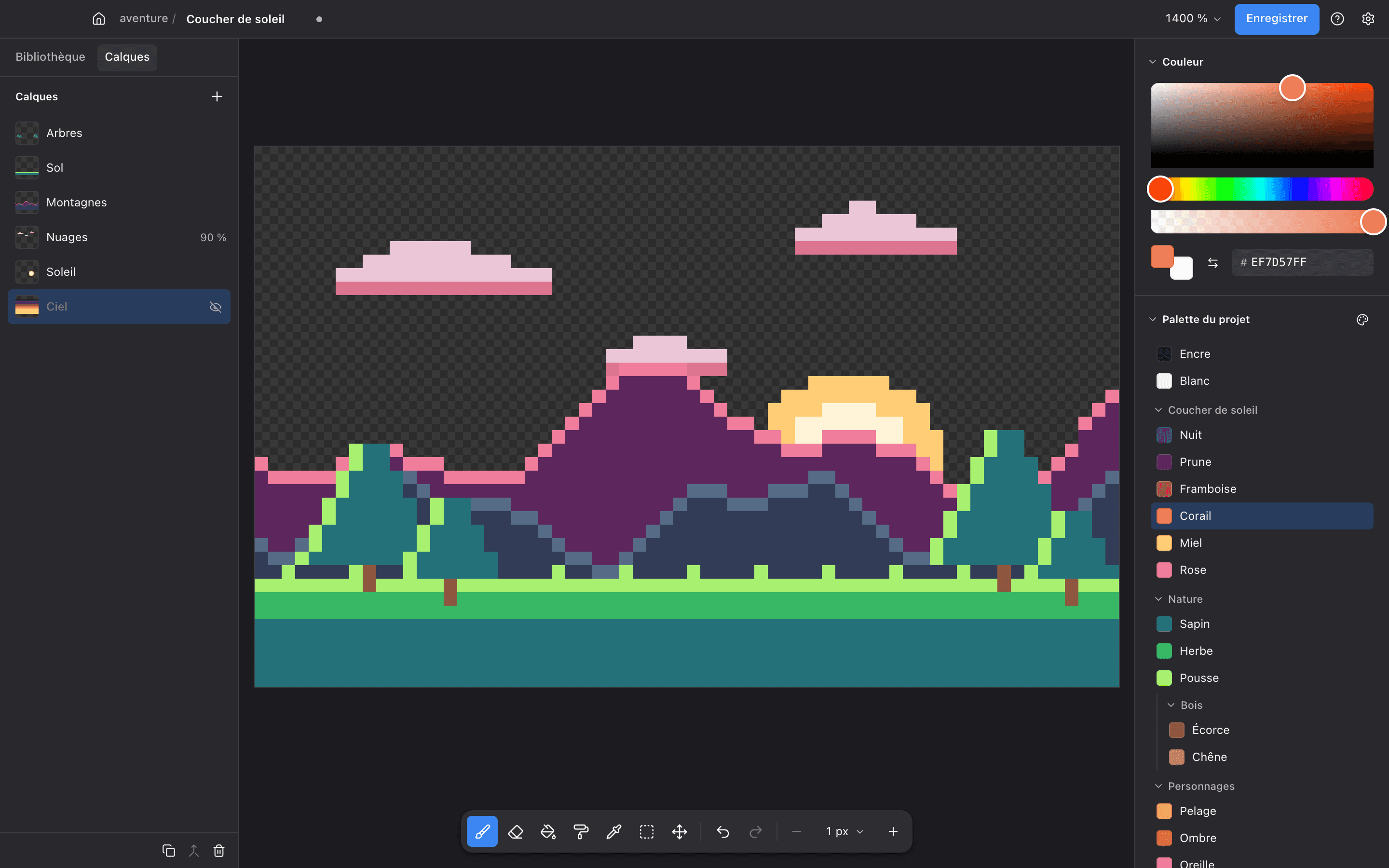The image size is (1389, 868).
Task: Collapse the Coucher de soleil palette group
Action: coord(1158,410)
